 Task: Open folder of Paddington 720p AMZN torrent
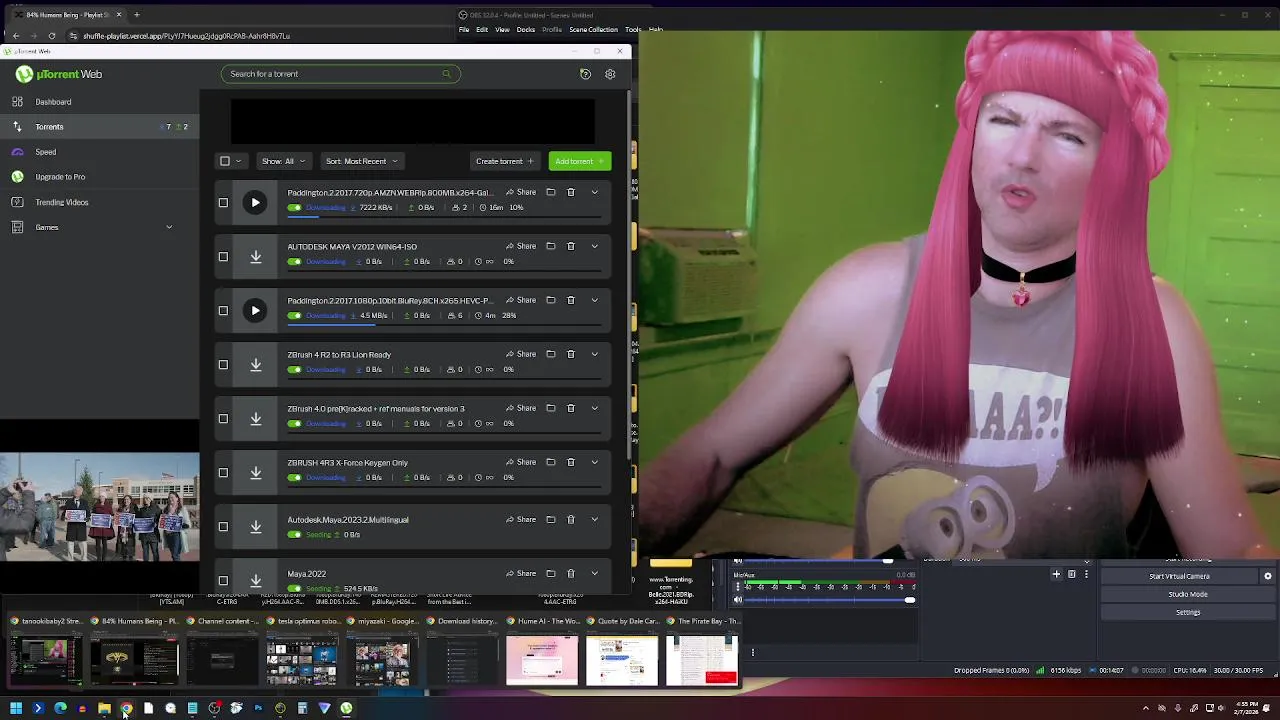550,192
